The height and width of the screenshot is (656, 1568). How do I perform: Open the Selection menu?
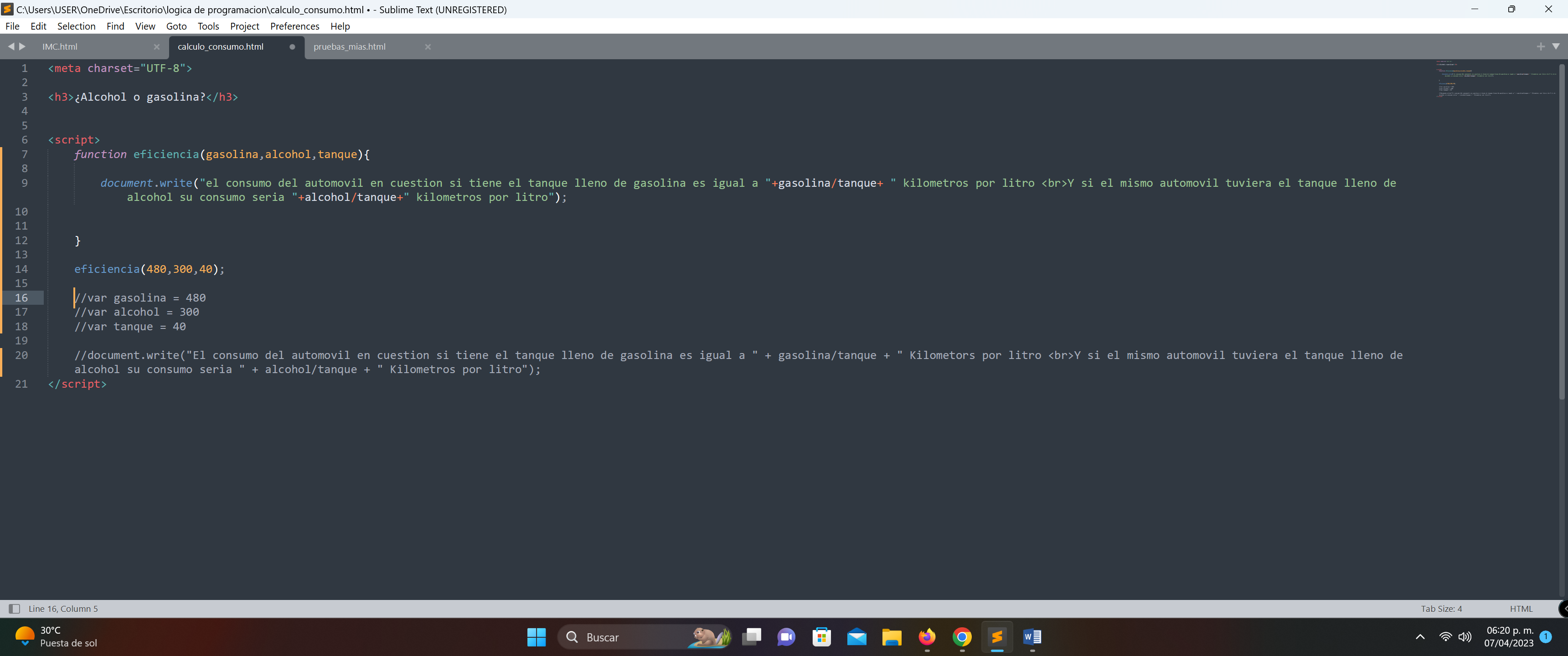click(x=76, y=26)
